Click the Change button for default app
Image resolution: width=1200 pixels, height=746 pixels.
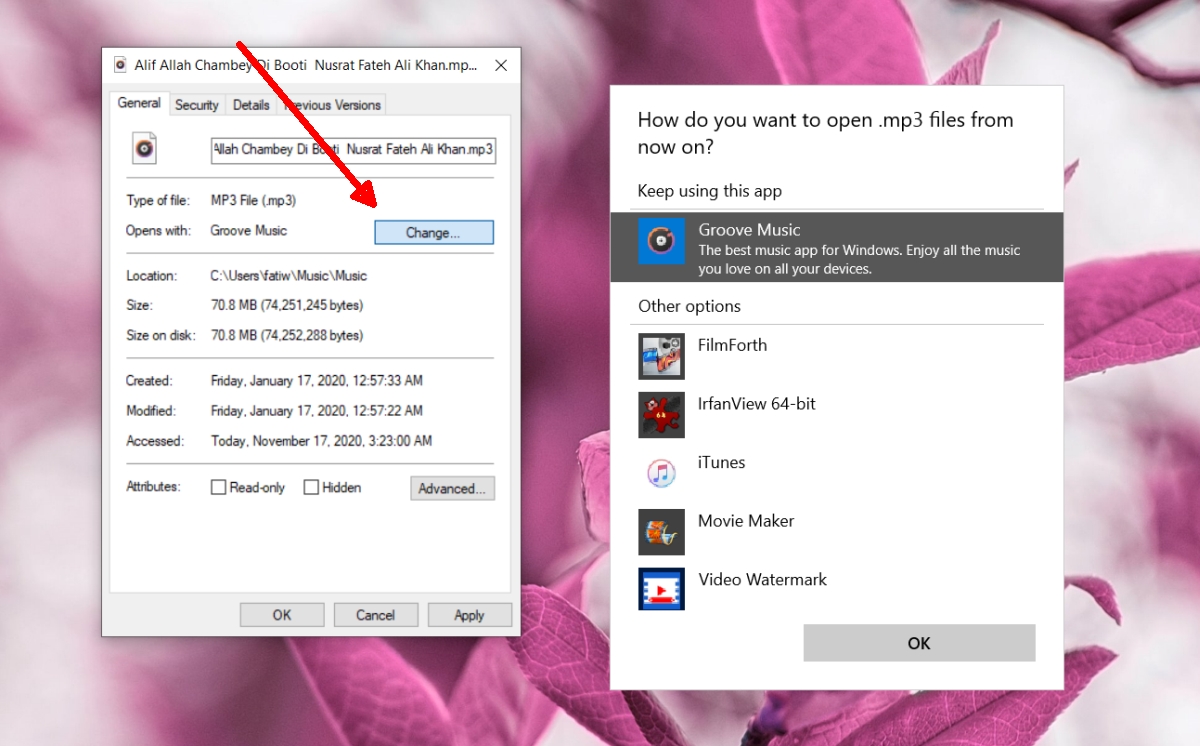click(433, 232)
